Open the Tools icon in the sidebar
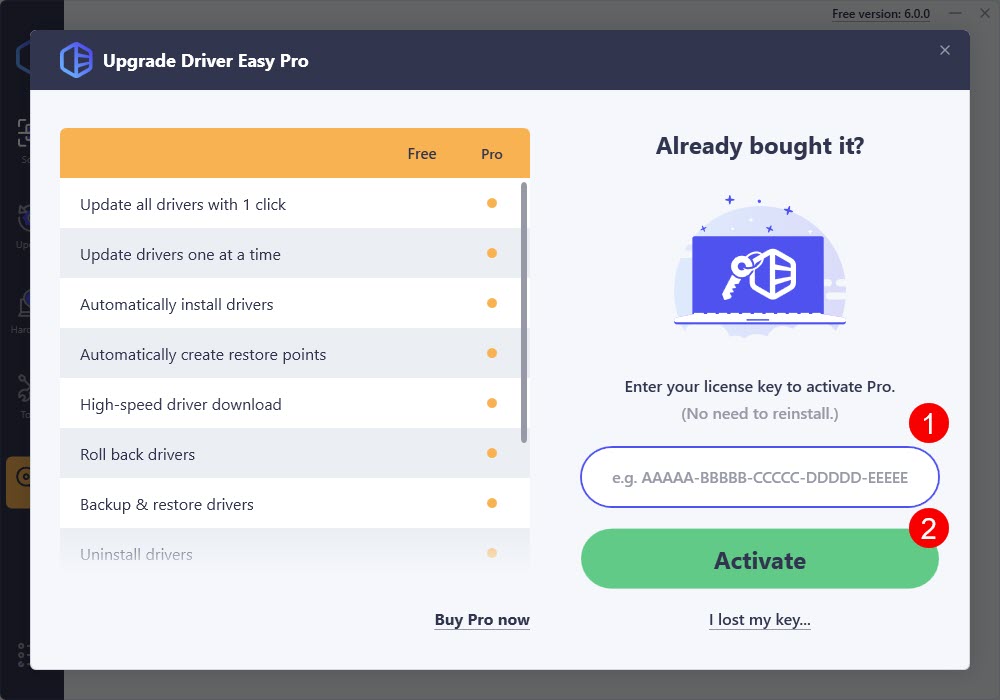The height and width of the screenshot is (700, 1000). pos(24,392)
